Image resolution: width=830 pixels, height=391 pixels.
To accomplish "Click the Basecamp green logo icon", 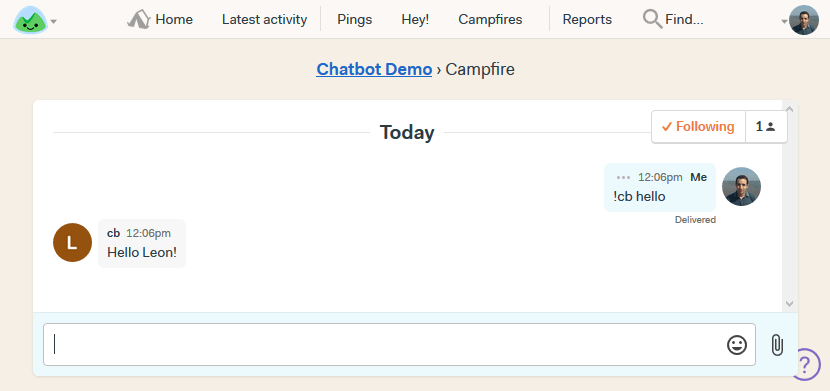I will coord(30,20).
